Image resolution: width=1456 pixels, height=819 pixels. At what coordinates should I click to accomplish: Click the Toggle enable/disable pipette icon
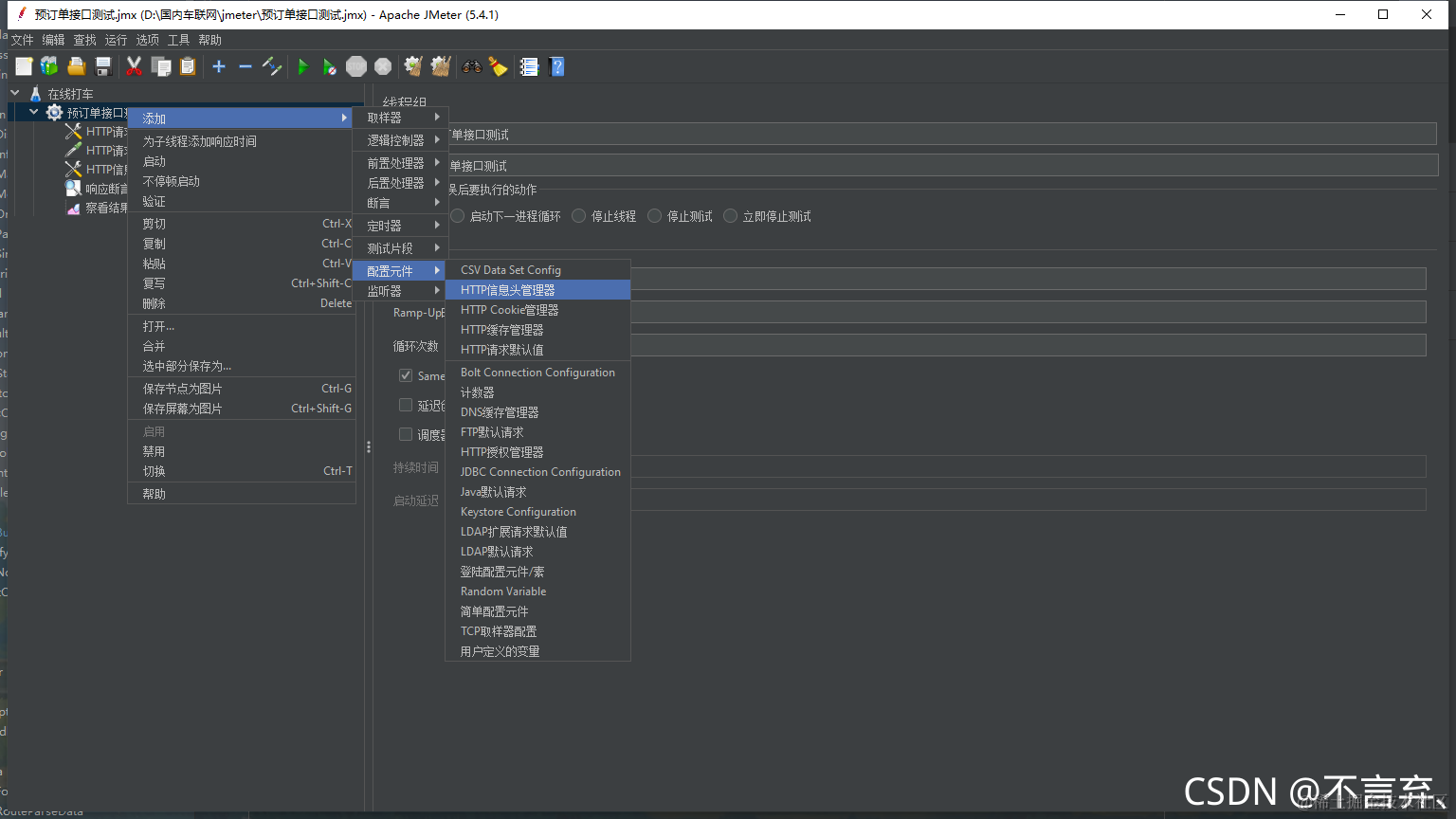[272, 66]
